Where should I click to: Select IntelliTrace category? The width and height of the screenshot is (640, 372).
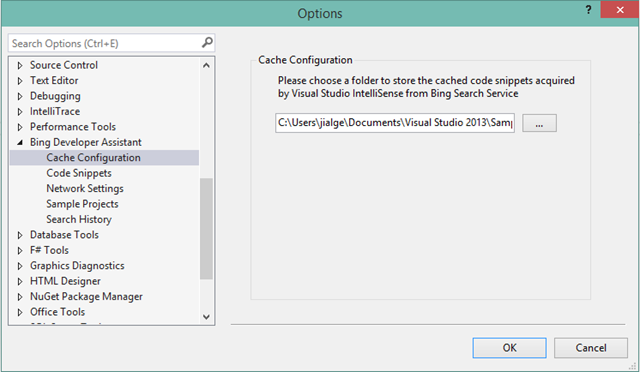pos(55,111)
